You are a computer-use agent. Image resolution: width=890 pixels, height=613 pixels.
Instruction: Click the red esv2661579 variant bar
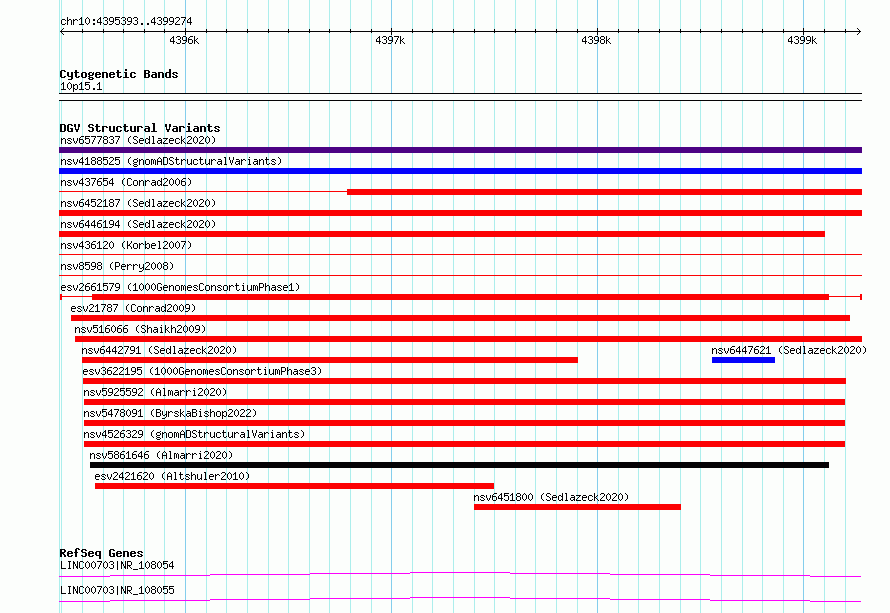coord(460,297)
